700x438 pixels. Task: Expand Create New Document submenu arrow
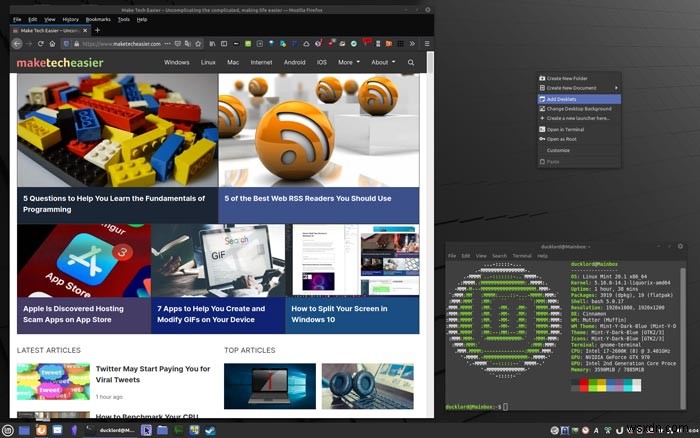point(616,88)
